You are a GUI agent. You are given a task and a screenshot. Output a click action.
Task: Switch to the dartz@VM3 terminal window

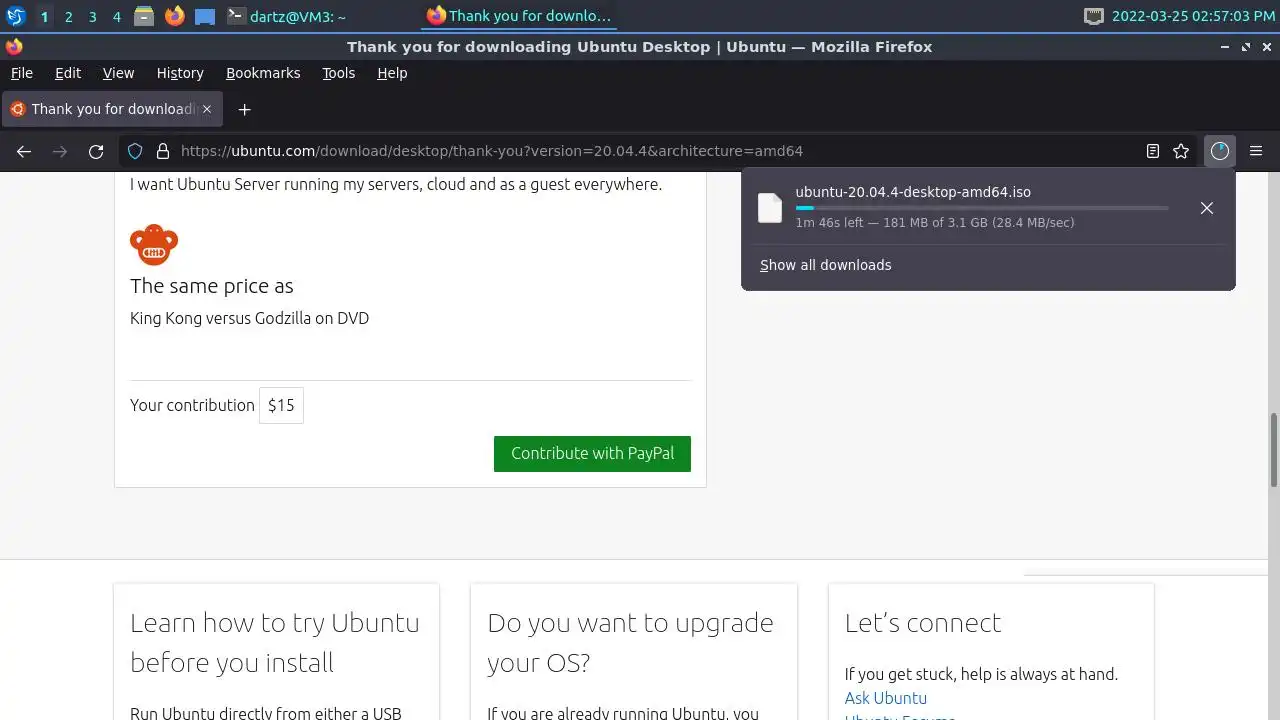pos(287,16)
